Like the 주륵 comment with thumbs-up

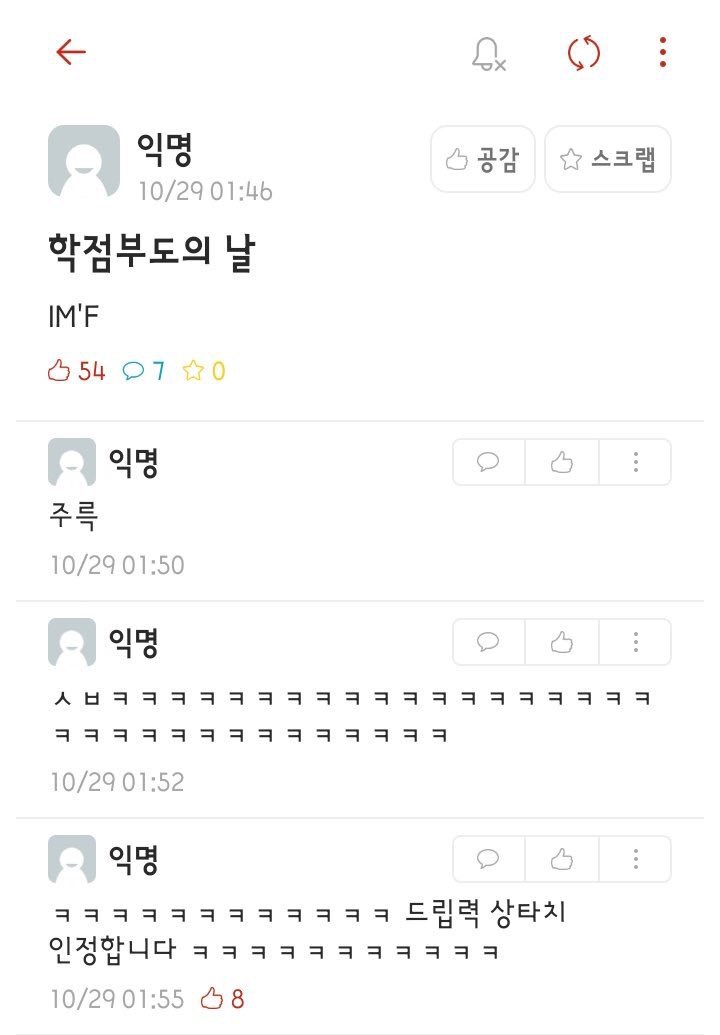tap(560, 461)
